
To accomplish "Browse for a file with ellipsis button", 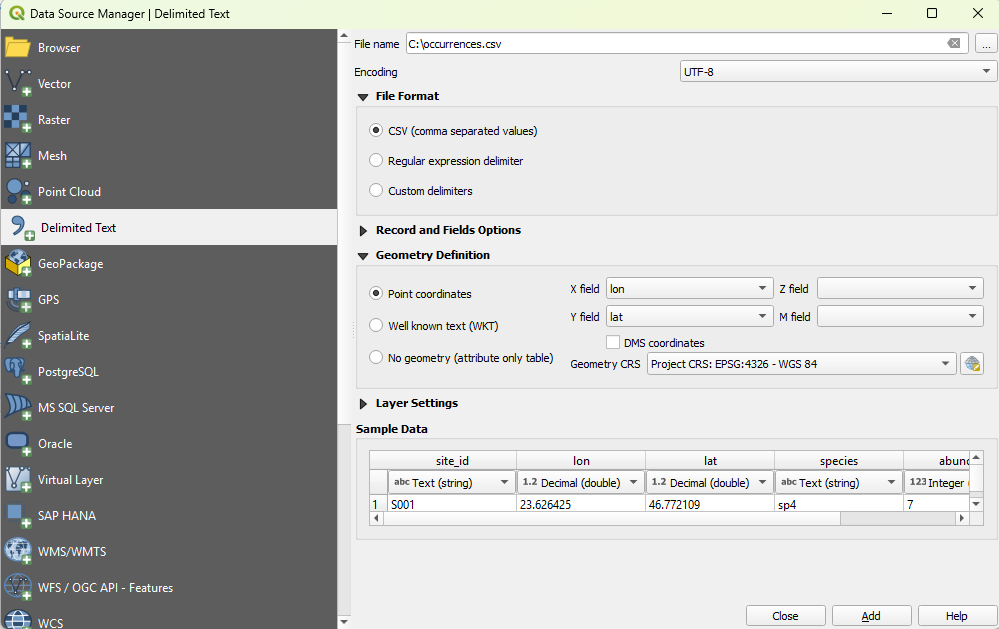I will 986,44.
